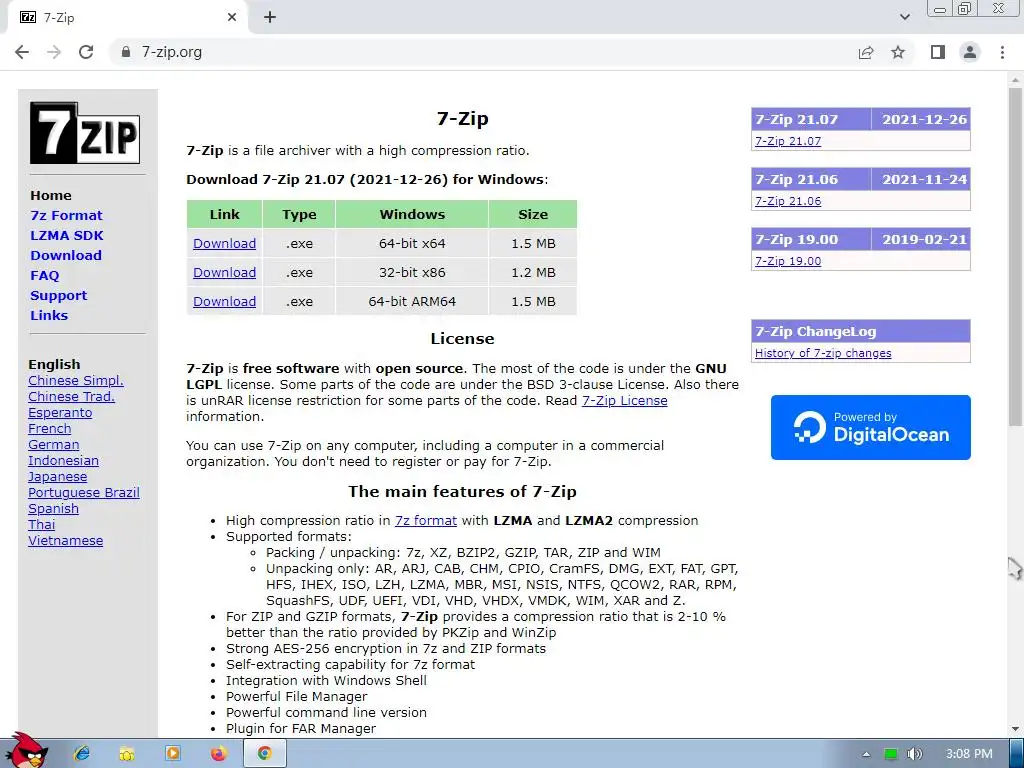Screen dimensions: 1024x768
Task: Reload the 7-zip.org page
Action: click(x=86, y=52)
